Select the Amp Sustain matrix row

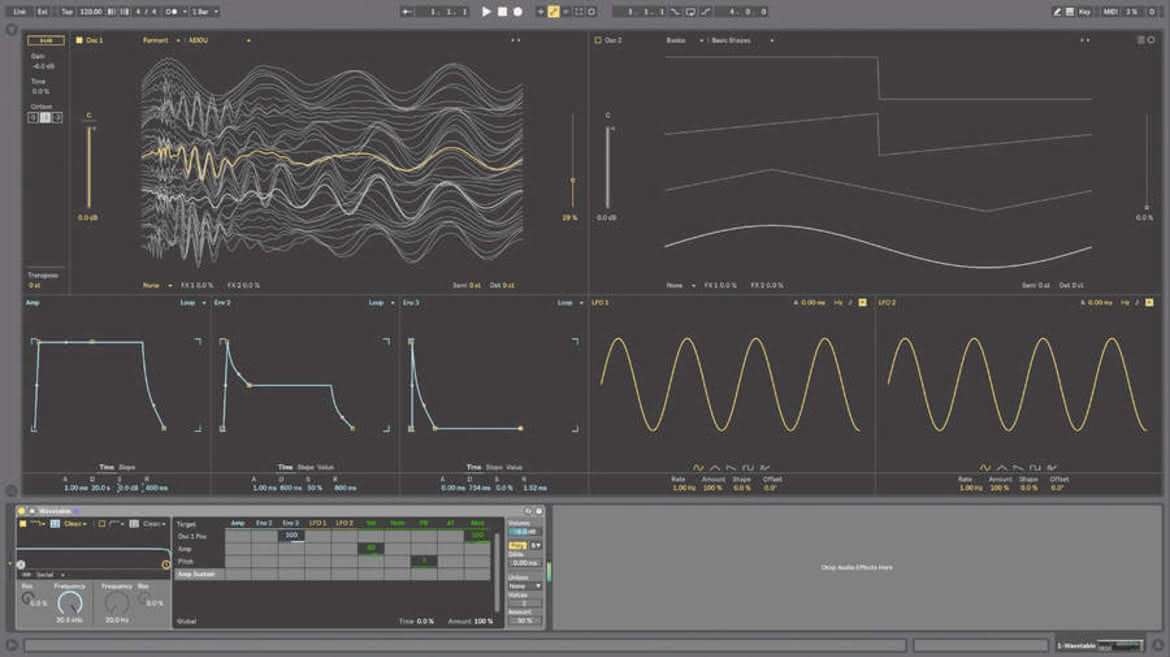click(197, 574)
